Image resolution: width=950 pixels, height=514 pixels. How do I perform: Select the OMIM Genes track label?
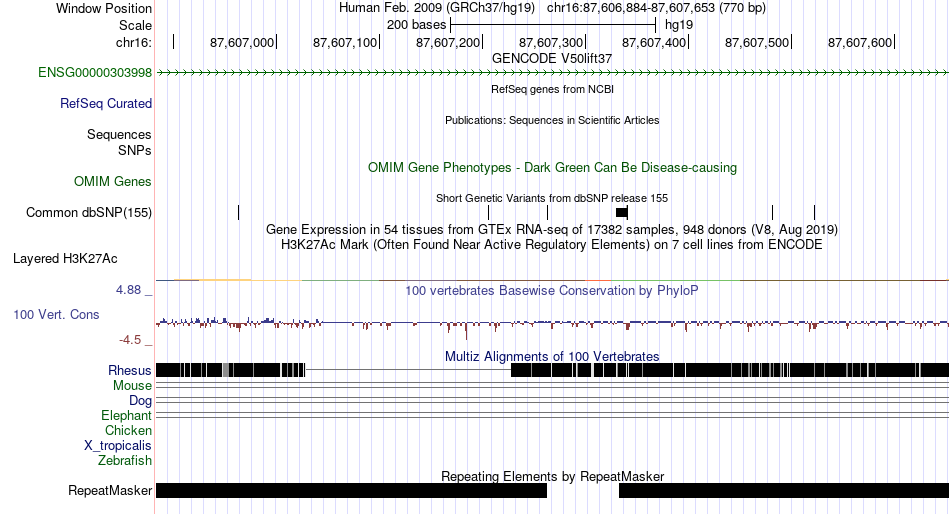pyautogui.click(x=113, y=181)
